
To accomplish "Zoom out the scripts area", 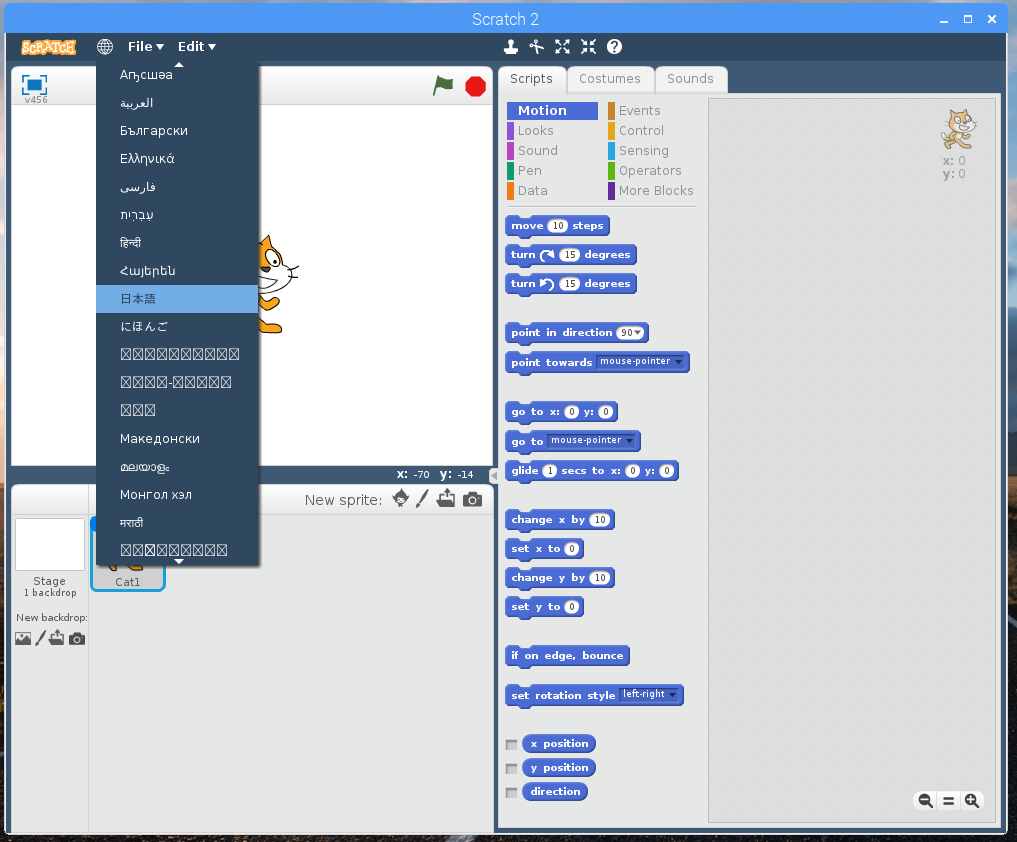I will point(926,801).
